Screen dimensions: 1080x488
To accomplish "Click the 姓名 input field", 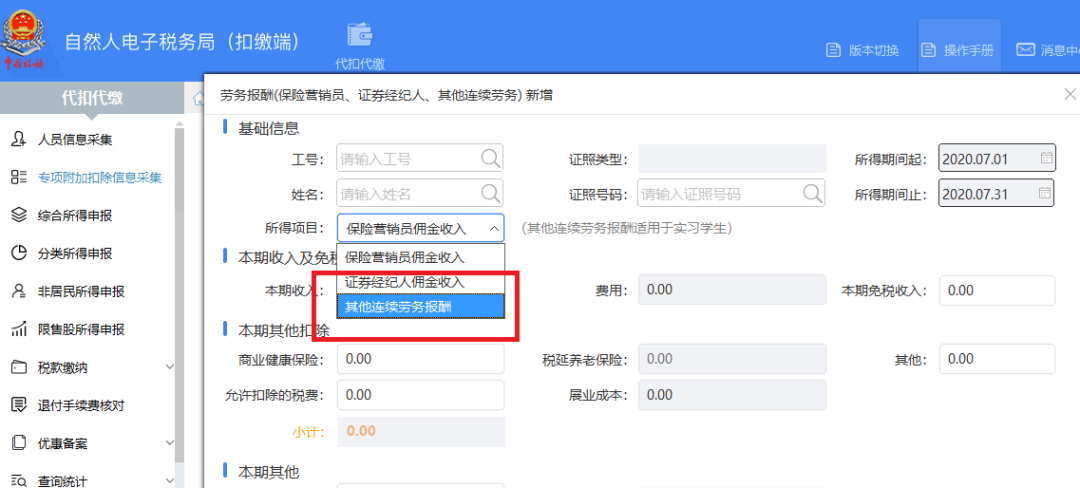I will (x=420, y=193).
